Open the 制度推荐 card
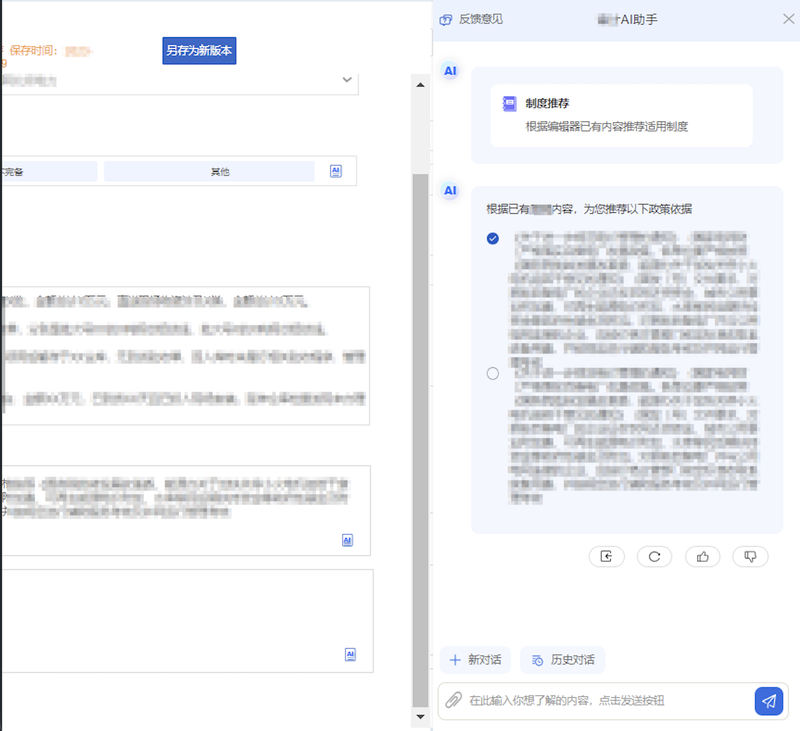Screen dimensions: 800x731 coord(621,115)
